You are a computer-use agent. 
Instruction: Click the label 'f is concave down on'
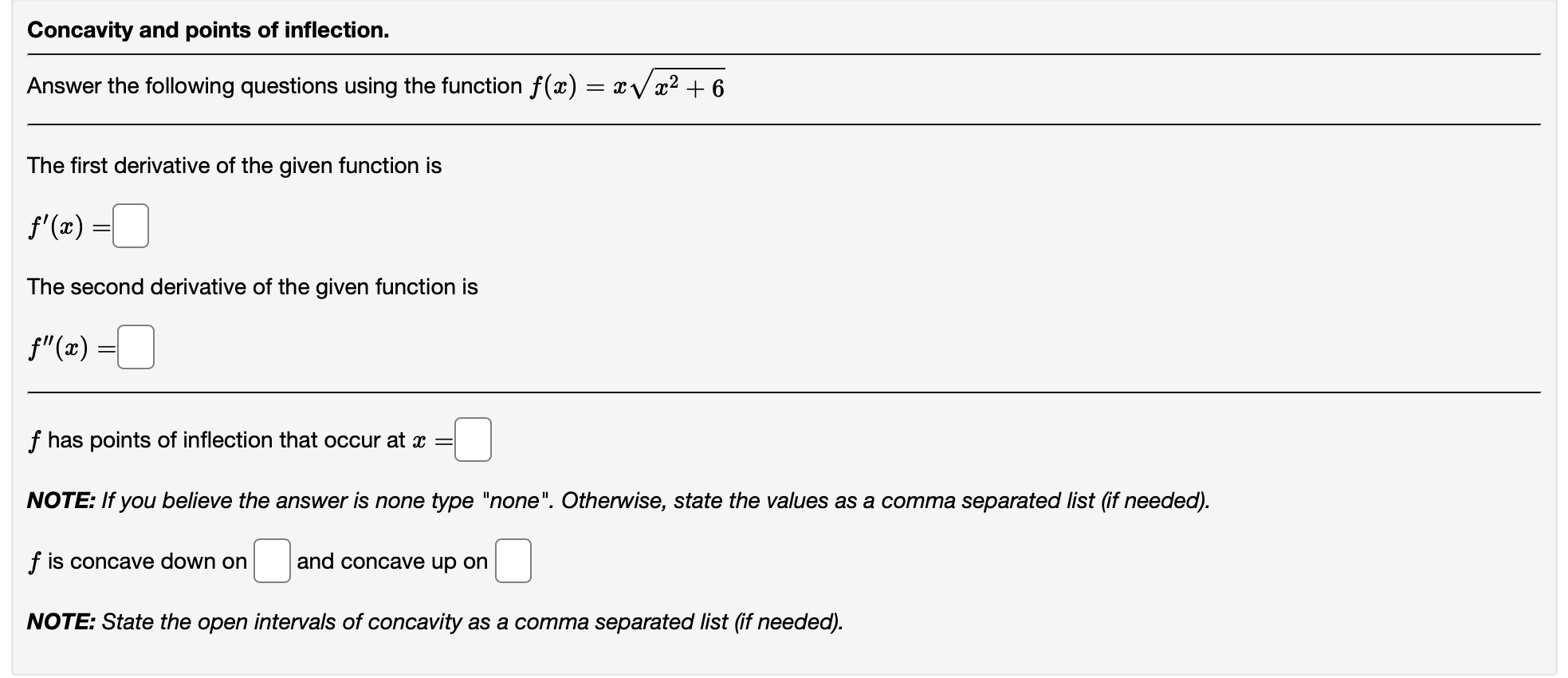[136, 561]
